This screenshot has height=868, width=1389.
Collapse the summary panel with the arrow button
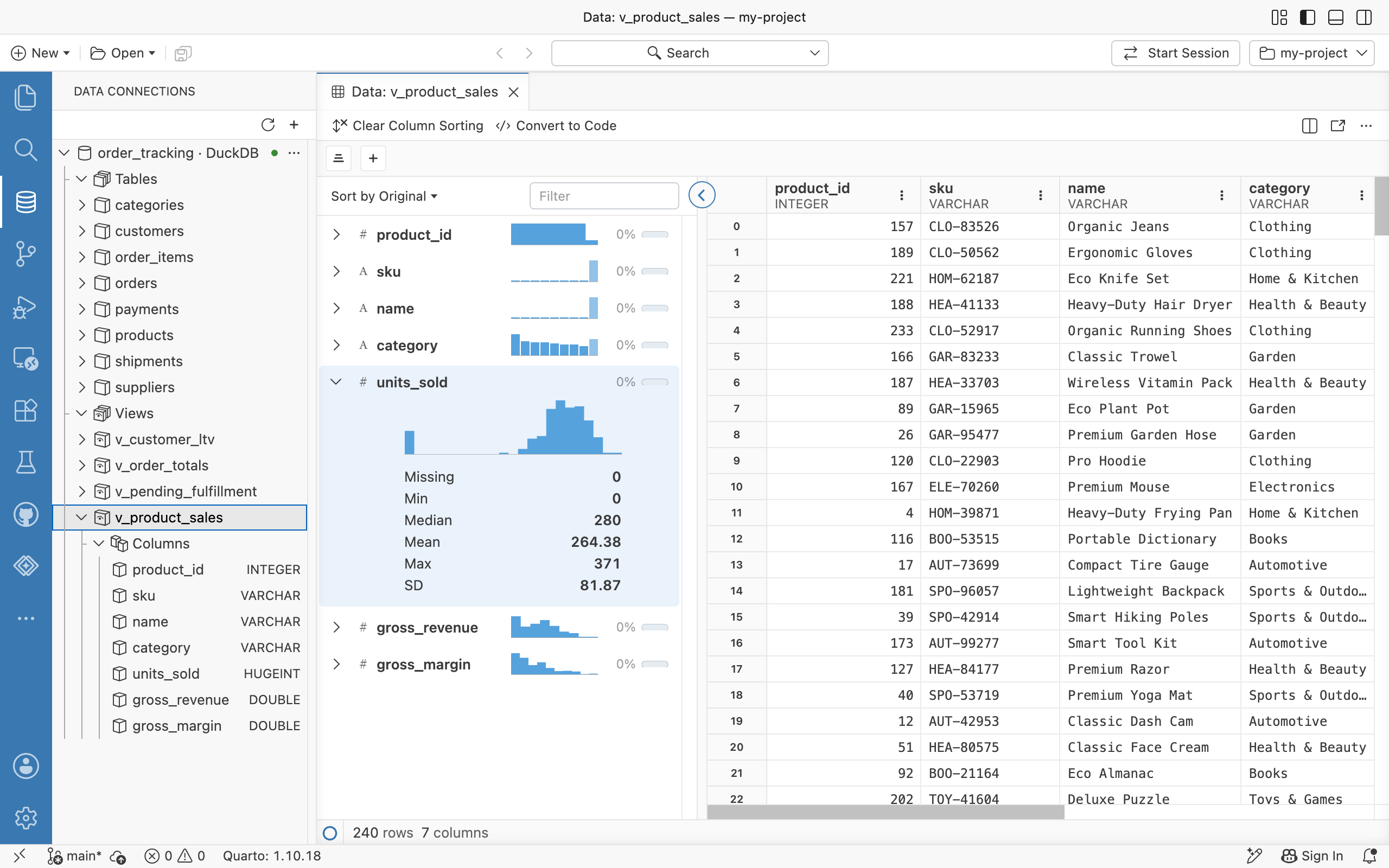tap(702, 195)
